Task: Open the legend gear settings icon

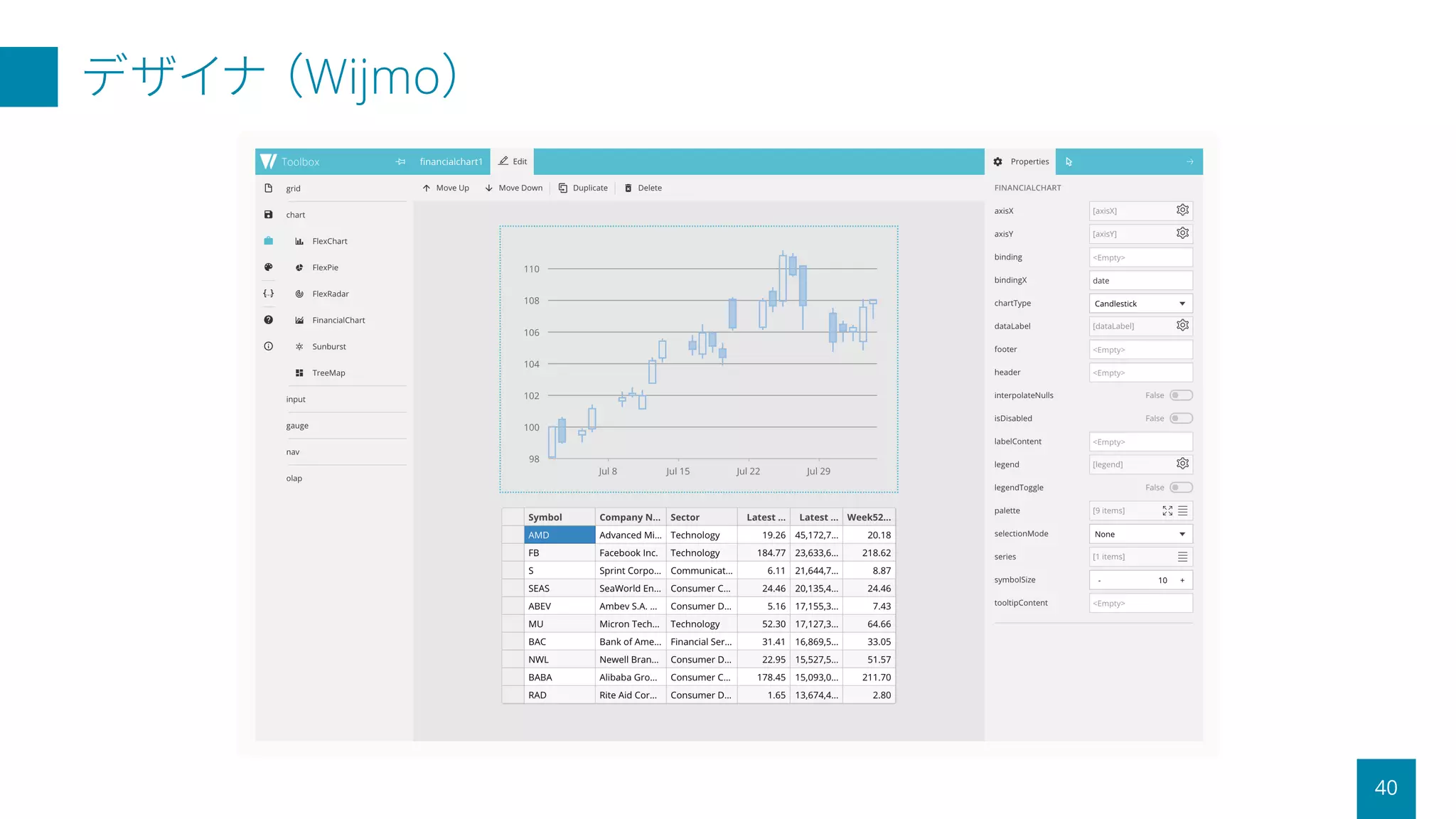Action: tap(1182, 464)
